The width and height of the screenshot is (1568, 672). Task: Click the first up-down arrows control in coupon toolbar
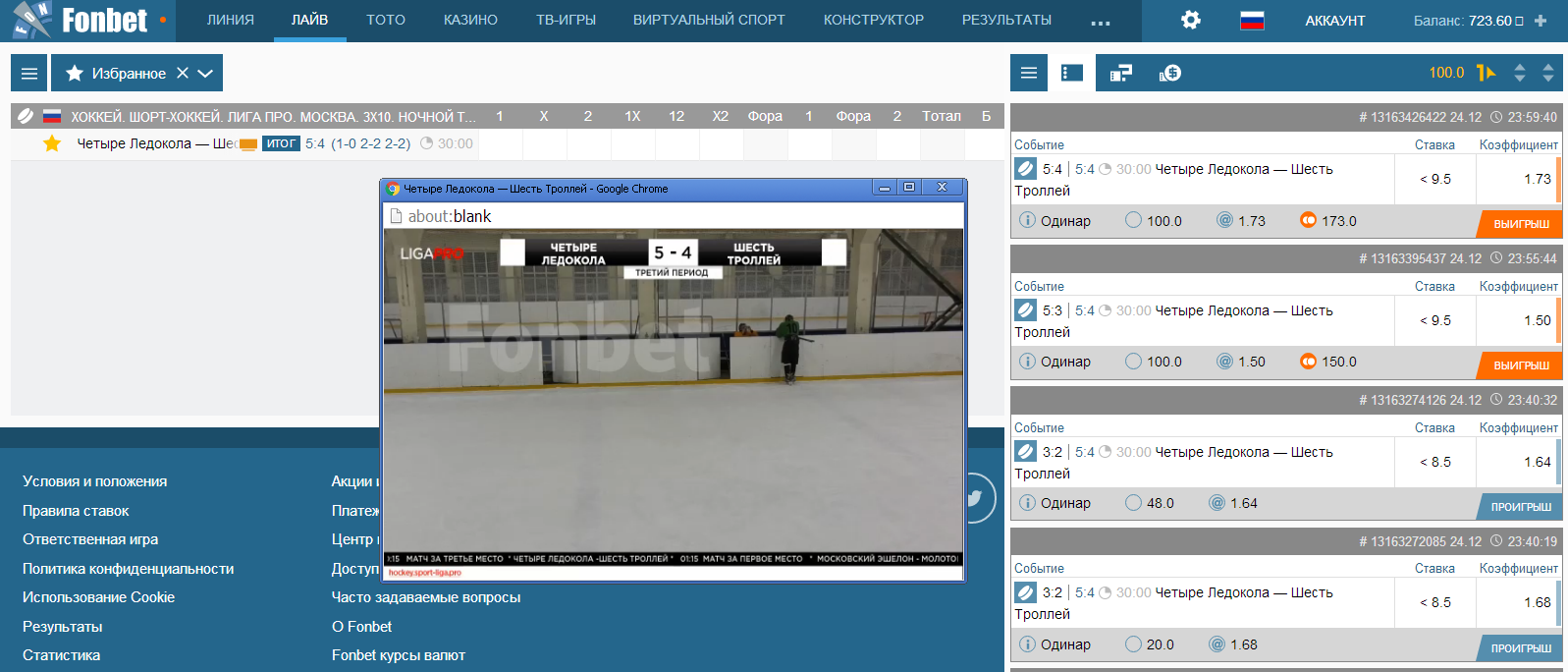1520,73
